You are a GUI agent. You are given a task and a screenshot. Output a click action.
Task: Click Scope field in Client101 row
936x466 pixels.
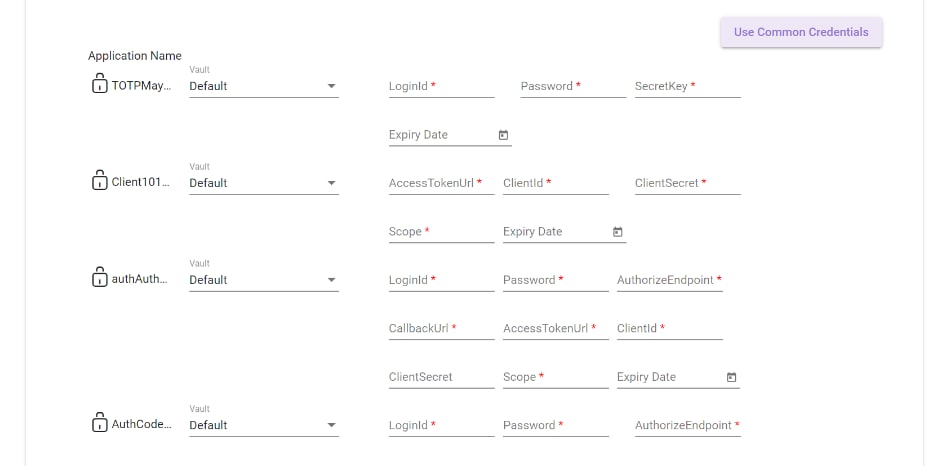441,232
